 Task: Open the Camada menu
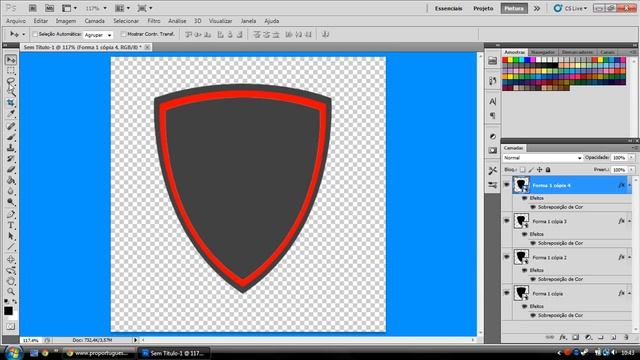[95, 21]
